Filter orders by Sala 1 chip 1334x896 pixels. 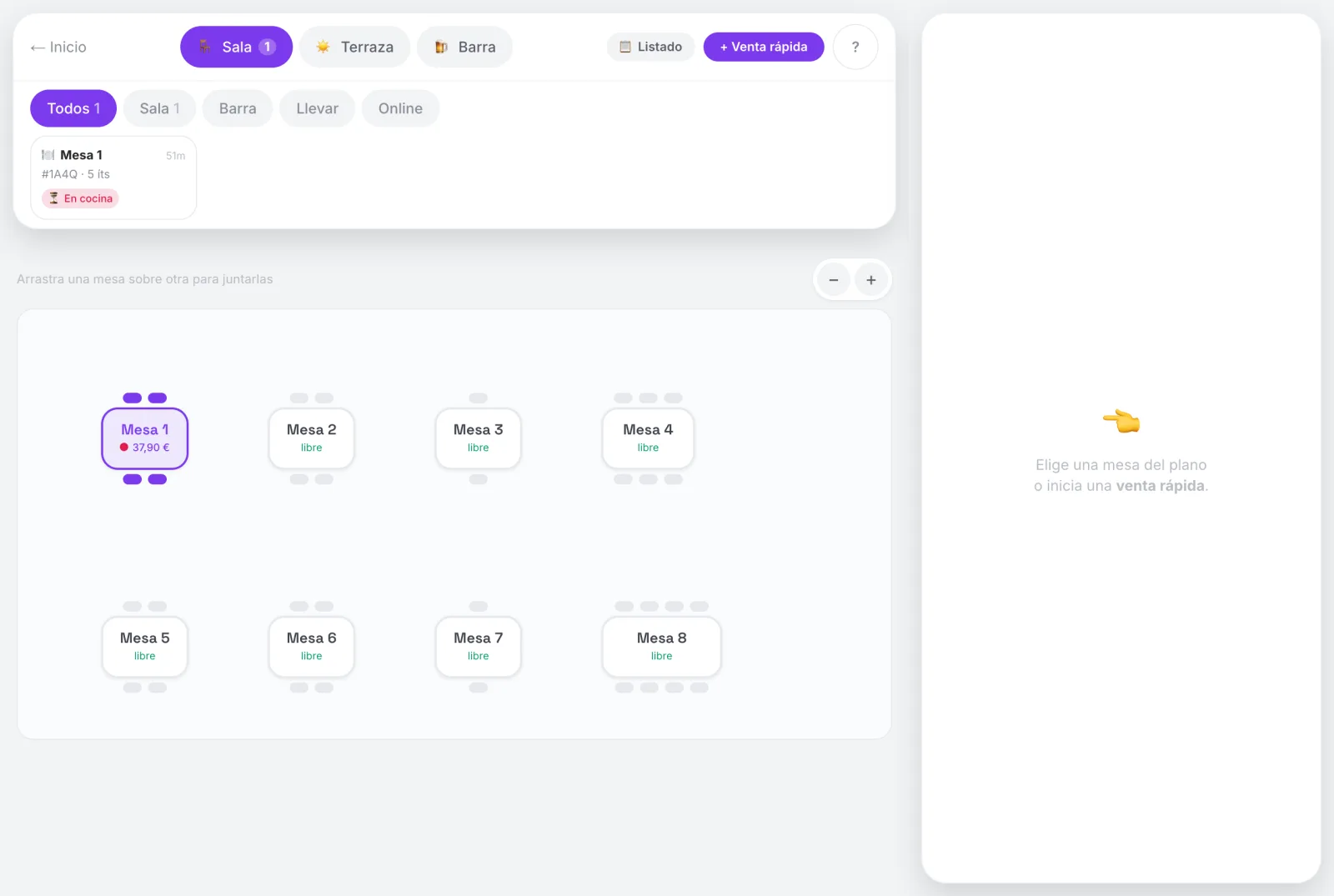(159, 108)
